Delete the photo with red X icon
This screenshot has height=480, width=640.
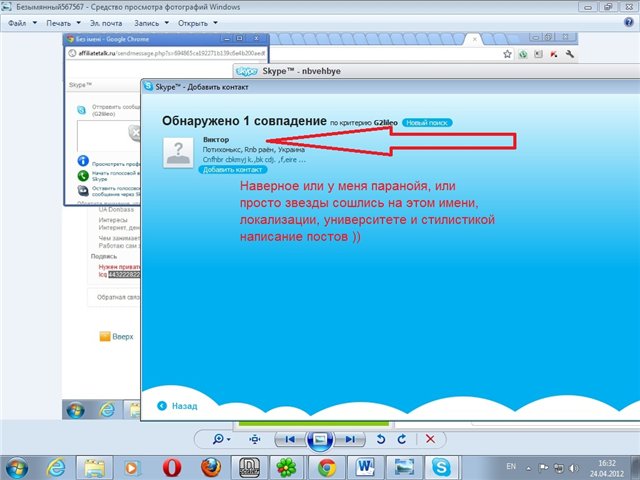point(430,439)
